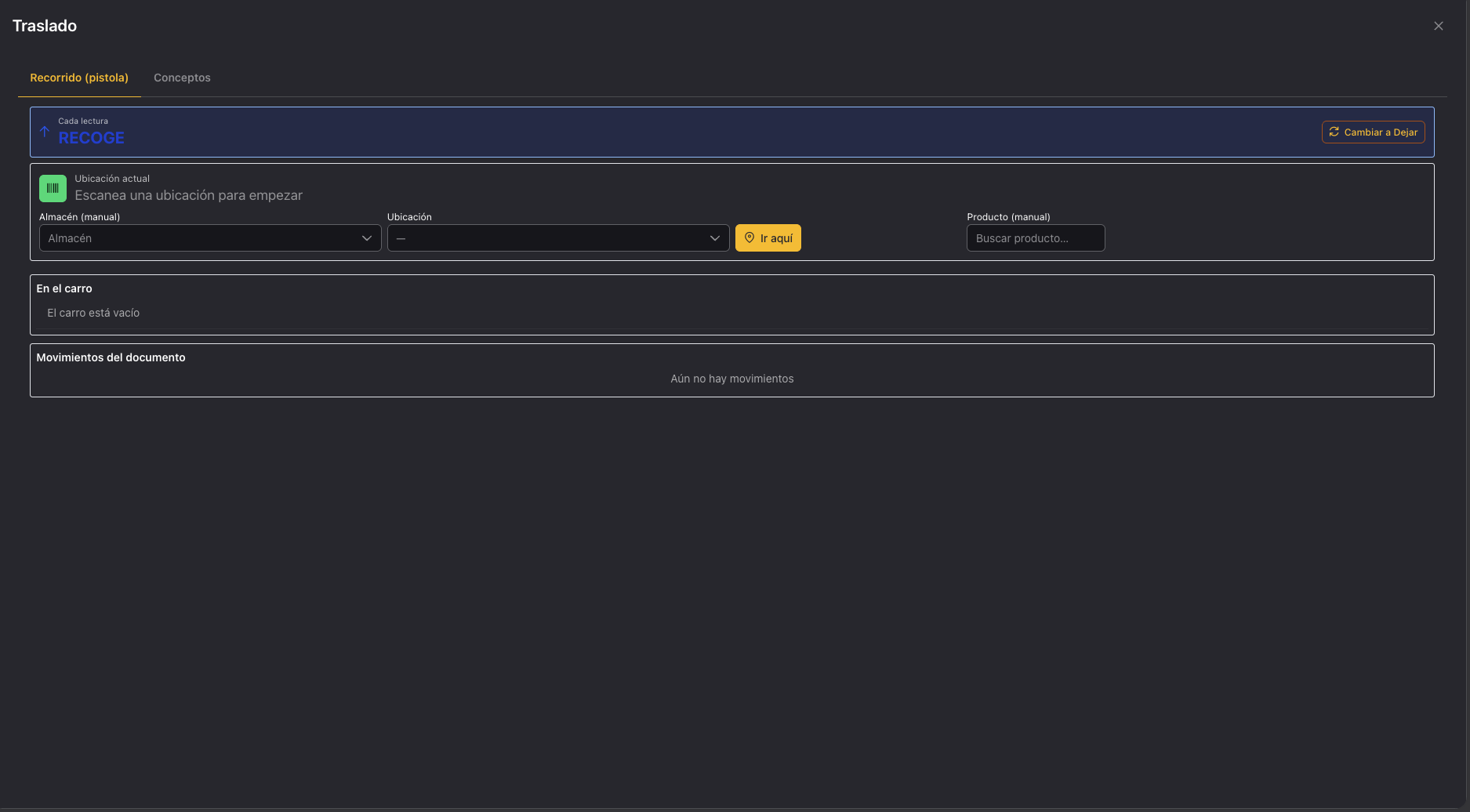The image size is (1470, 812).
Task: Click the RECOGE mode label
Action: (x=91, y=138)
